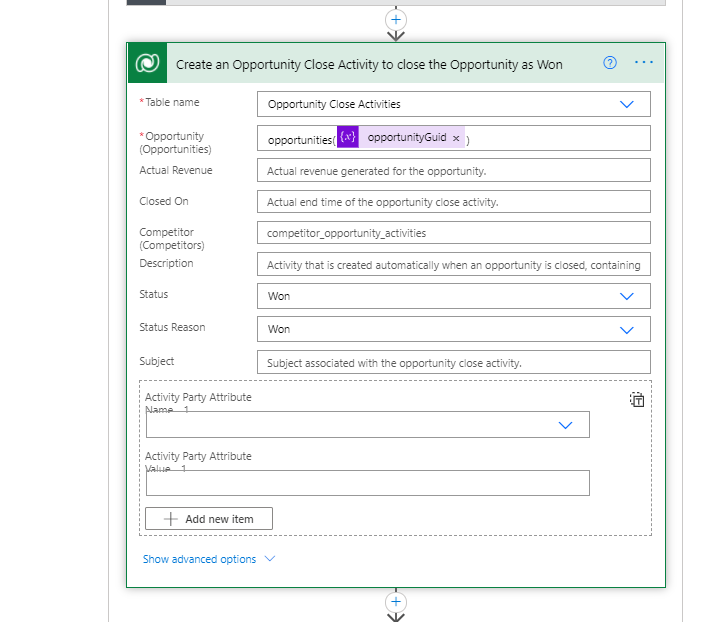
Task: Click the Dataverse connector icon in action header
Action: (x=147, y=63)
